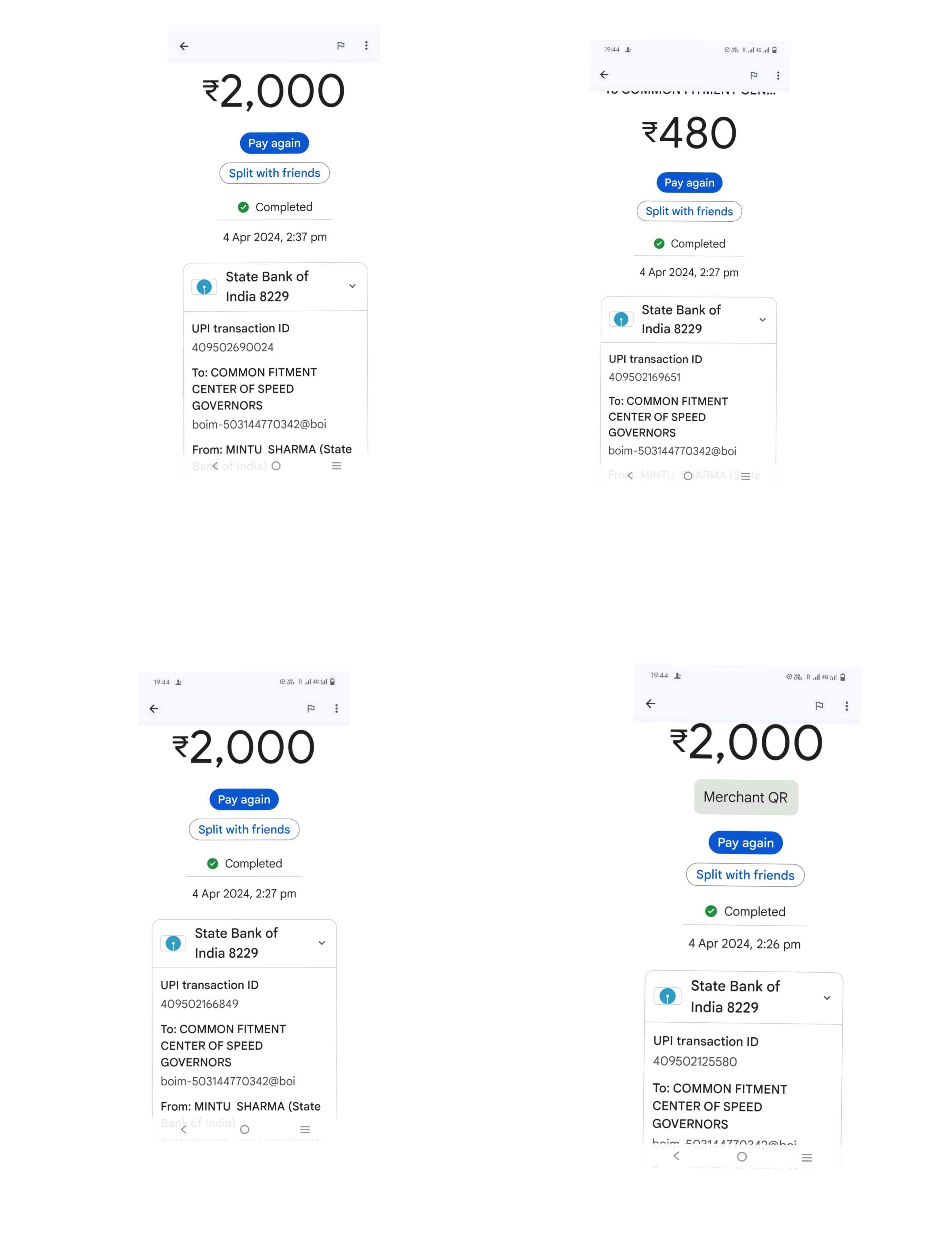Tap report flag on the Merchant QR receipt
Screen dimensions: 952x1256
coord(819,705)
